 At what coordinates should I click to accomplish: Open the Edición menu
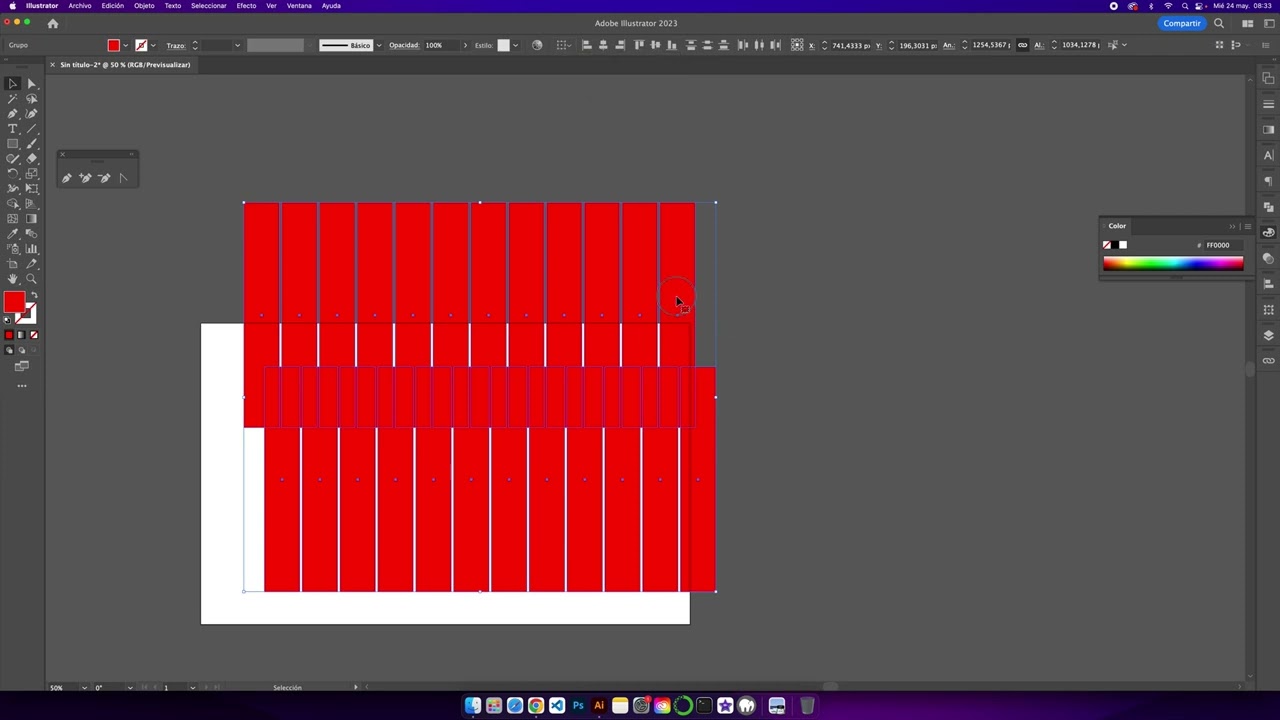112,6
